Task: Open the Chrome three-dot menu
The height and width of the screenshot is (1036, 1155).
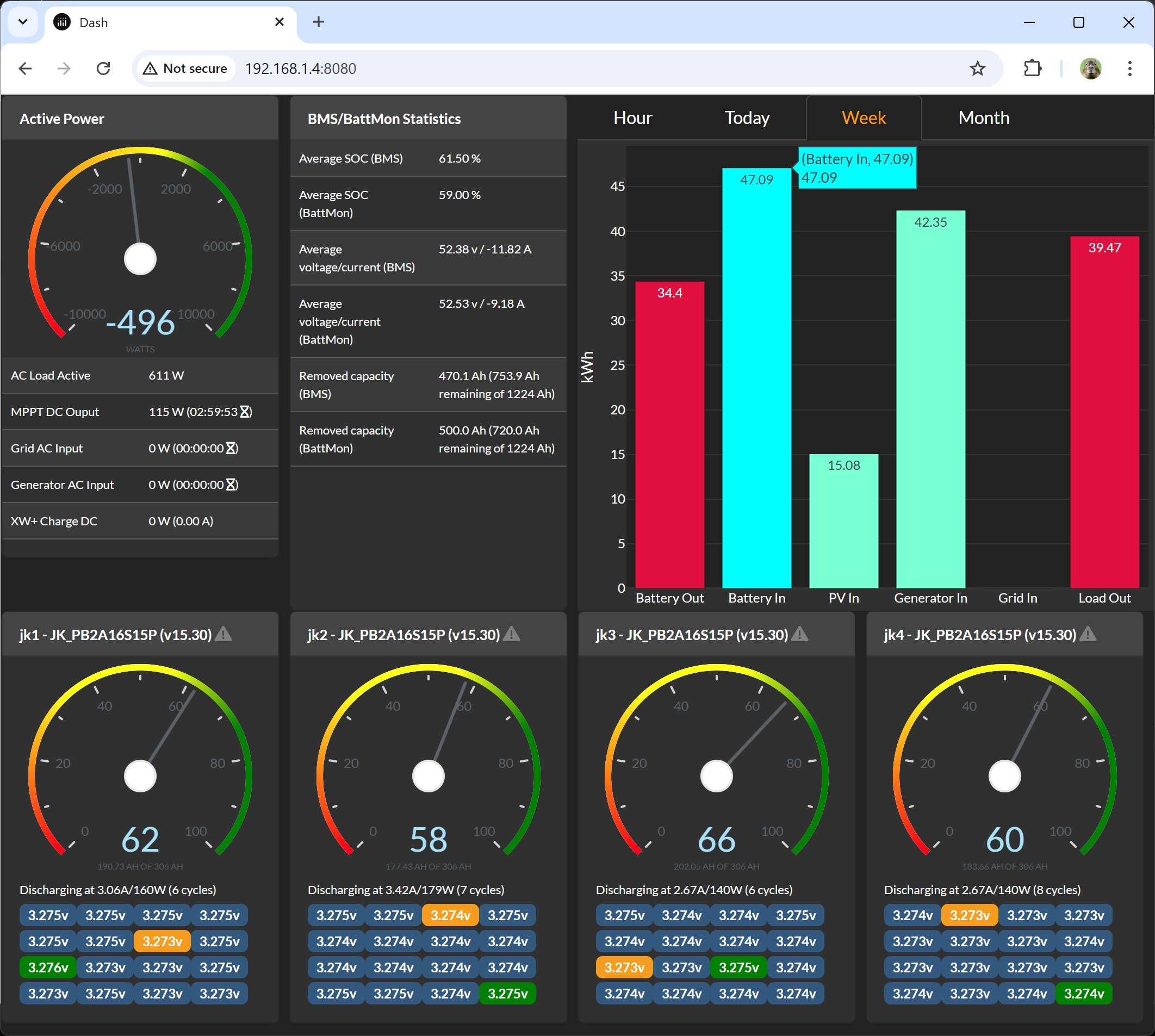Action: pyautogui.click(x=1129, y=69)
